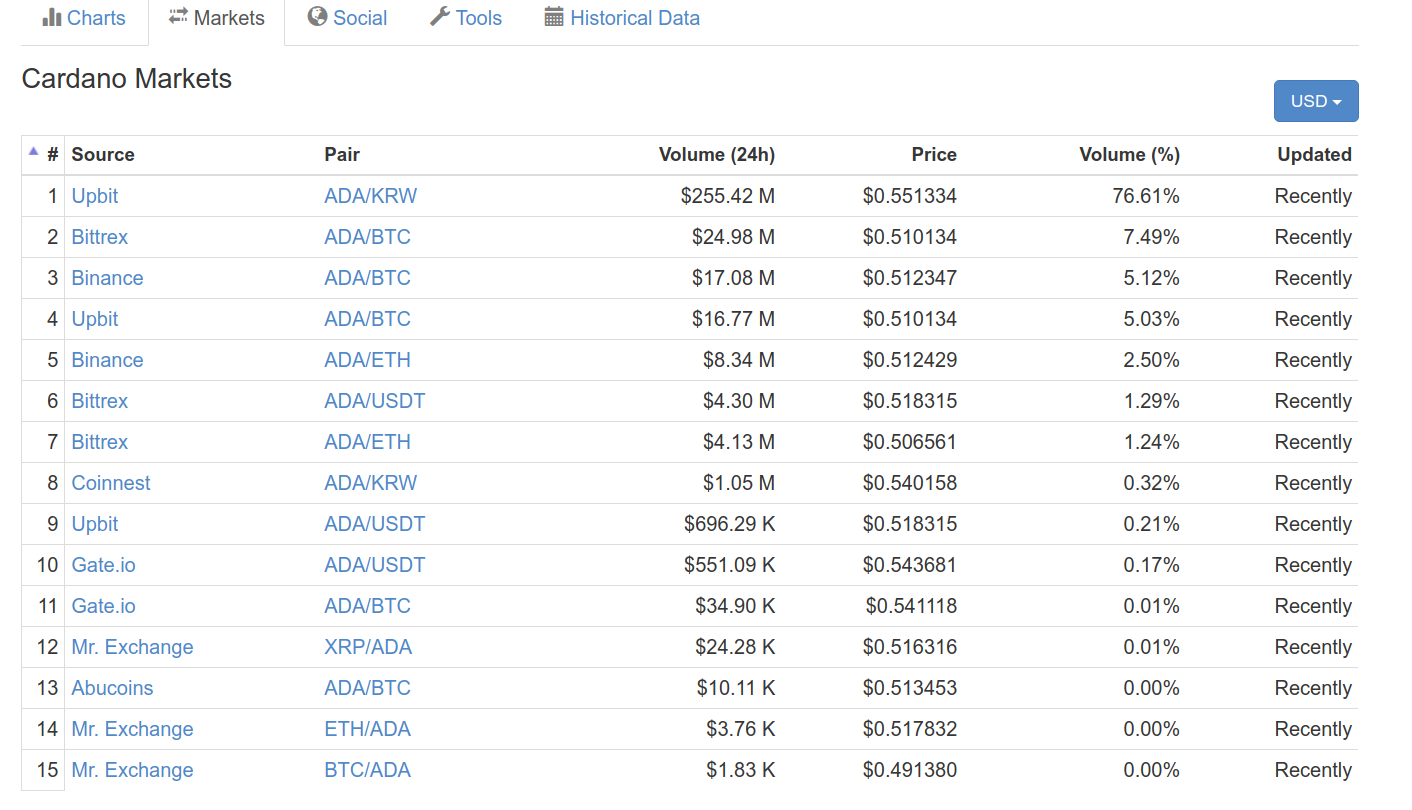Screen dimensions: 1412x810
Task: Open Binance link in row 3
Action: (107, 278)
